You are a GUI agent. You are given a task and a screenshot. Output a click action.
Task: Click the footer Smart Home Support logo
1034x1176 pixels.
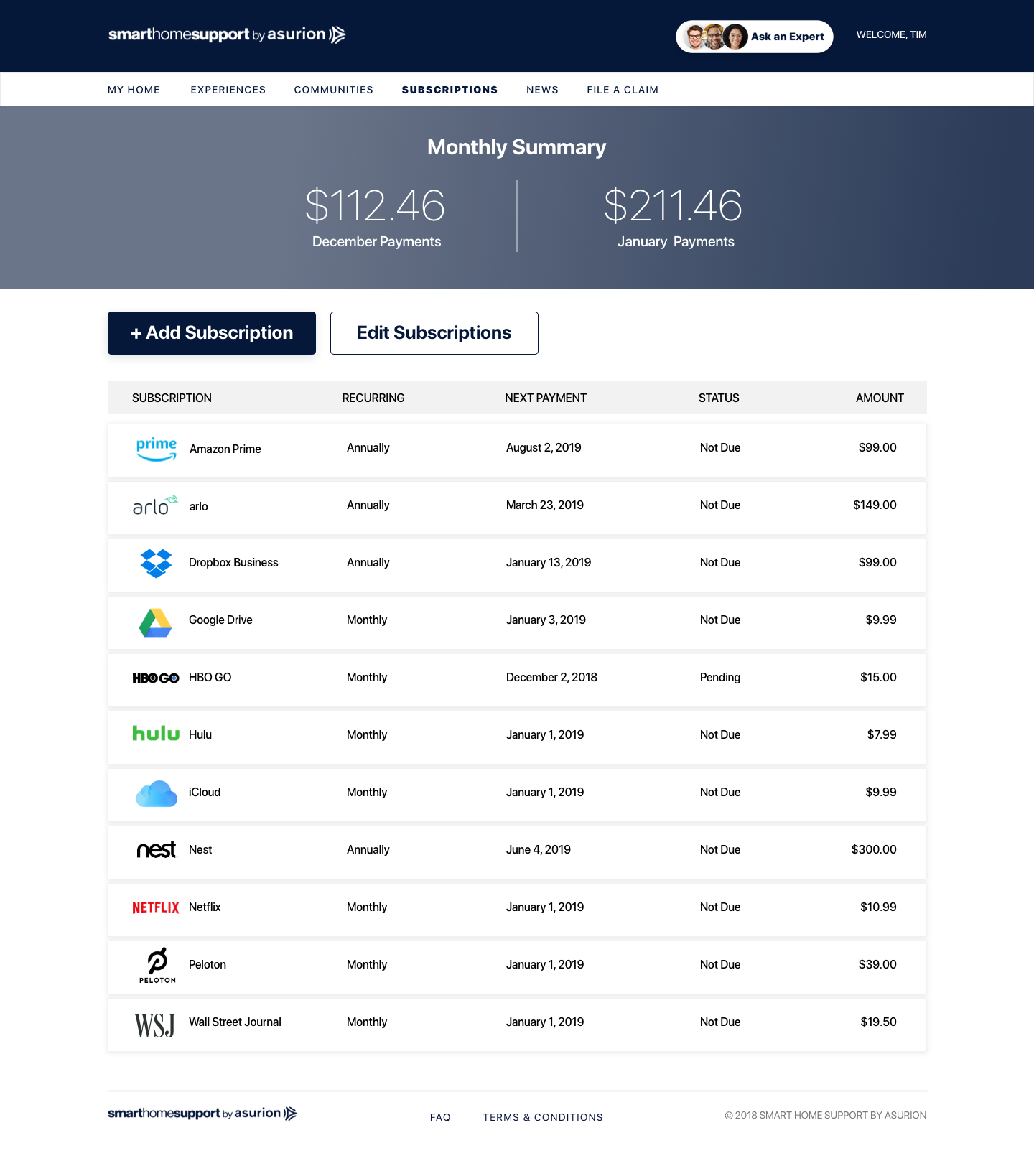click(x=202, y=1114)
